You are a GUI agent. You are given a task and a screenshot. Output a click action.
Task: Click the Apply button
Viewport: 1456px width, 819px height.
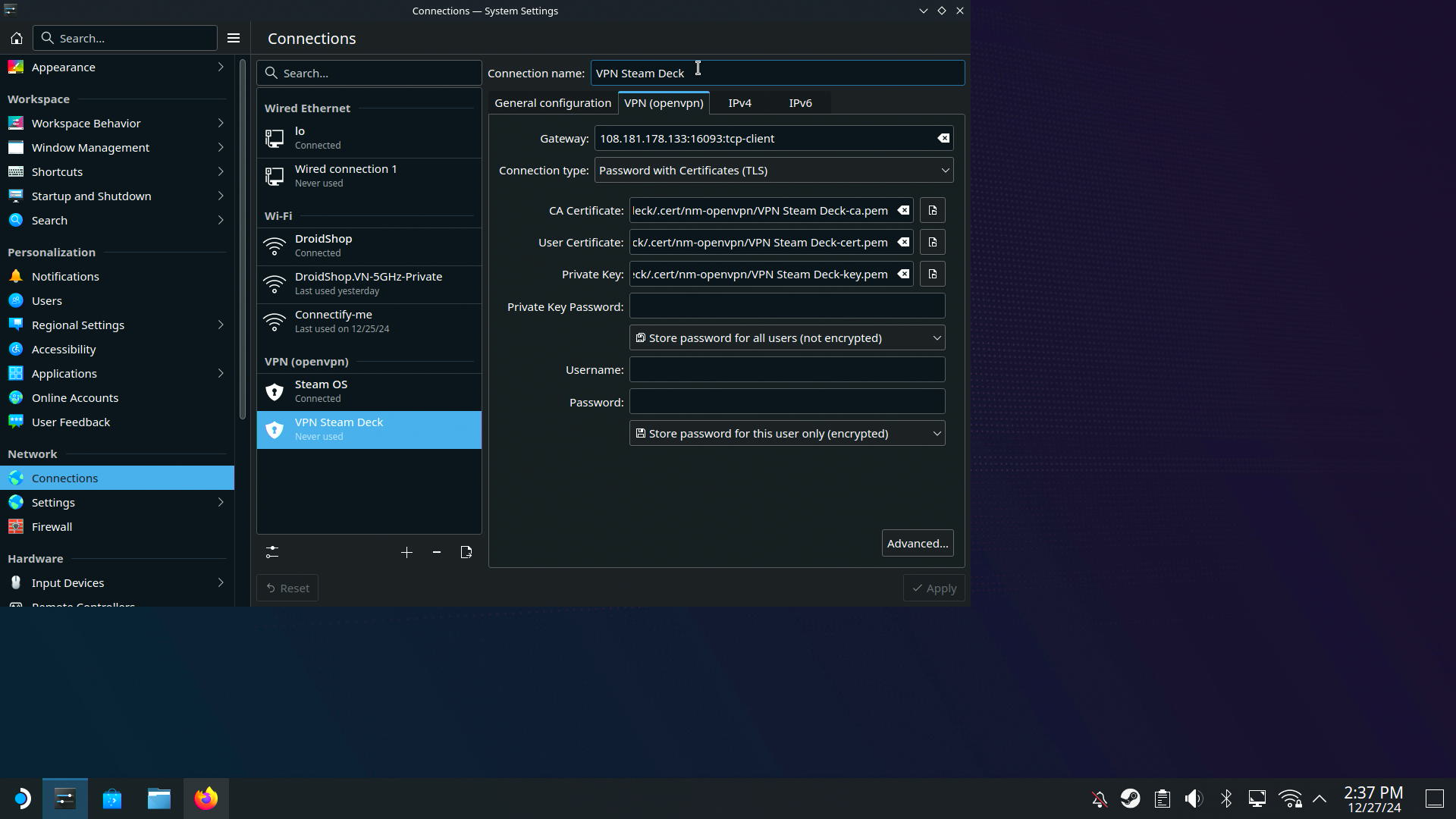coord(934,588)
